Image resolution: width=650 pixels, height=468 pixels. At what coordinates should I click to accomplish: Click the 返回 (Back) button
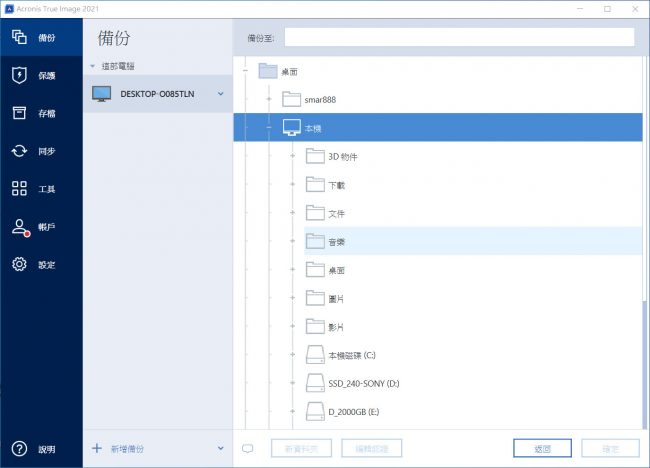[542, 448]
